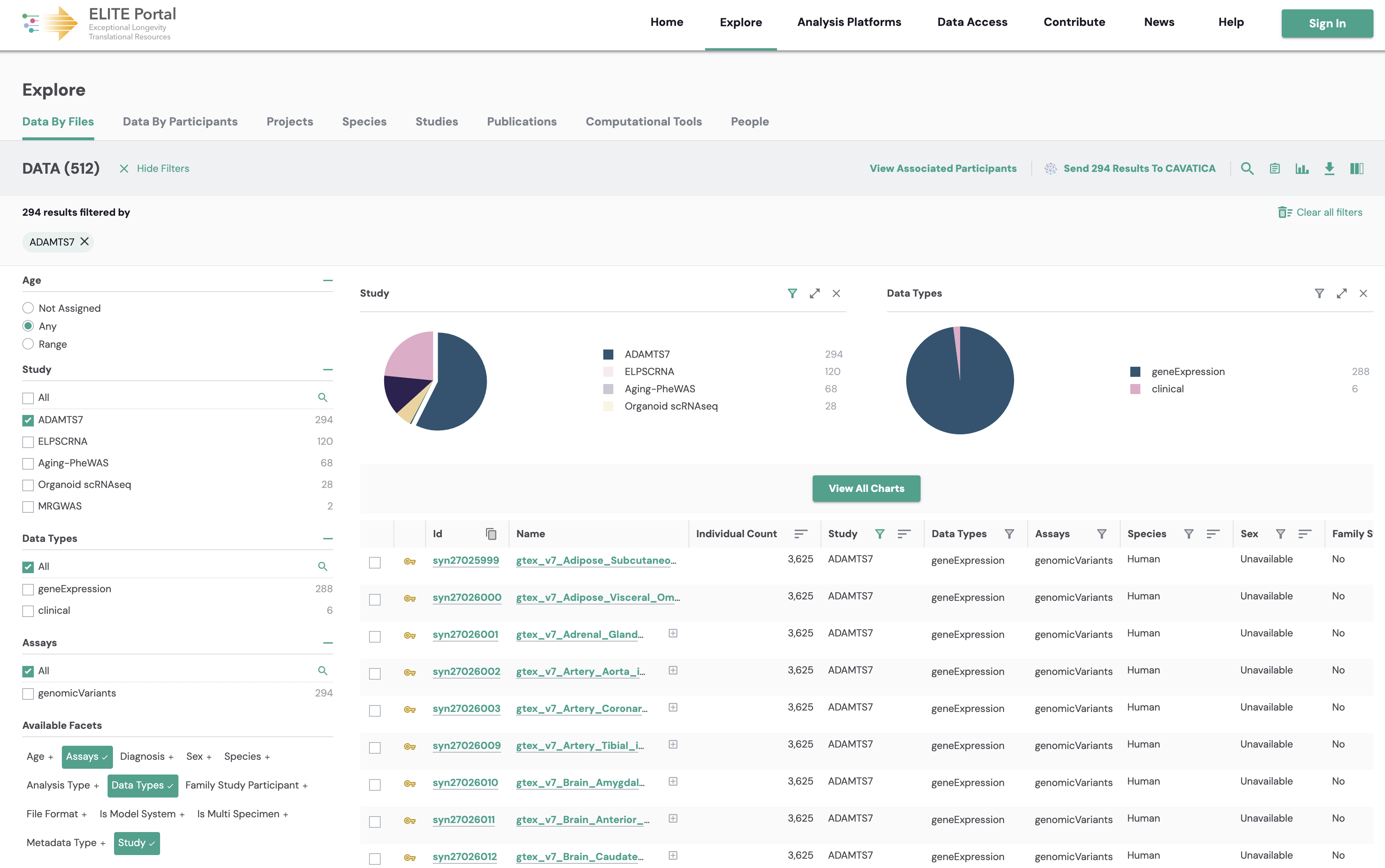Viewport: 1385px width, 868px height.
Task: Filter the Study table column
Action: point(879,534)
